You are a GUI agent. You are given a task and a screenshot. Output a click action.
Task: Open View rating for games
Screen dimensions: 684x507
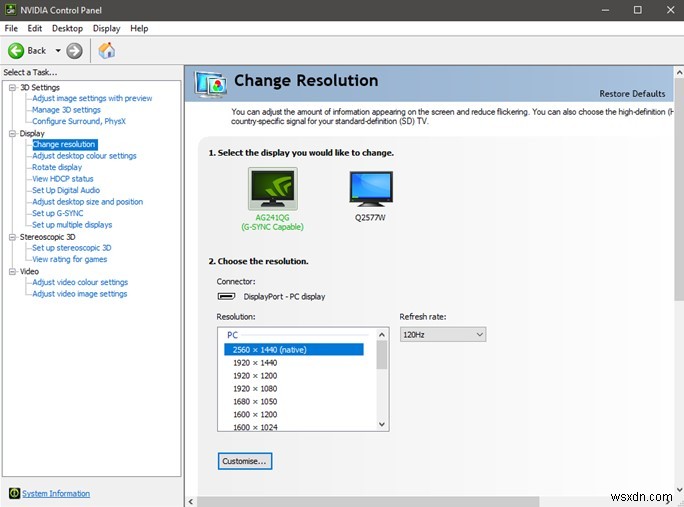pyautogui.click(x=69, y=259)
